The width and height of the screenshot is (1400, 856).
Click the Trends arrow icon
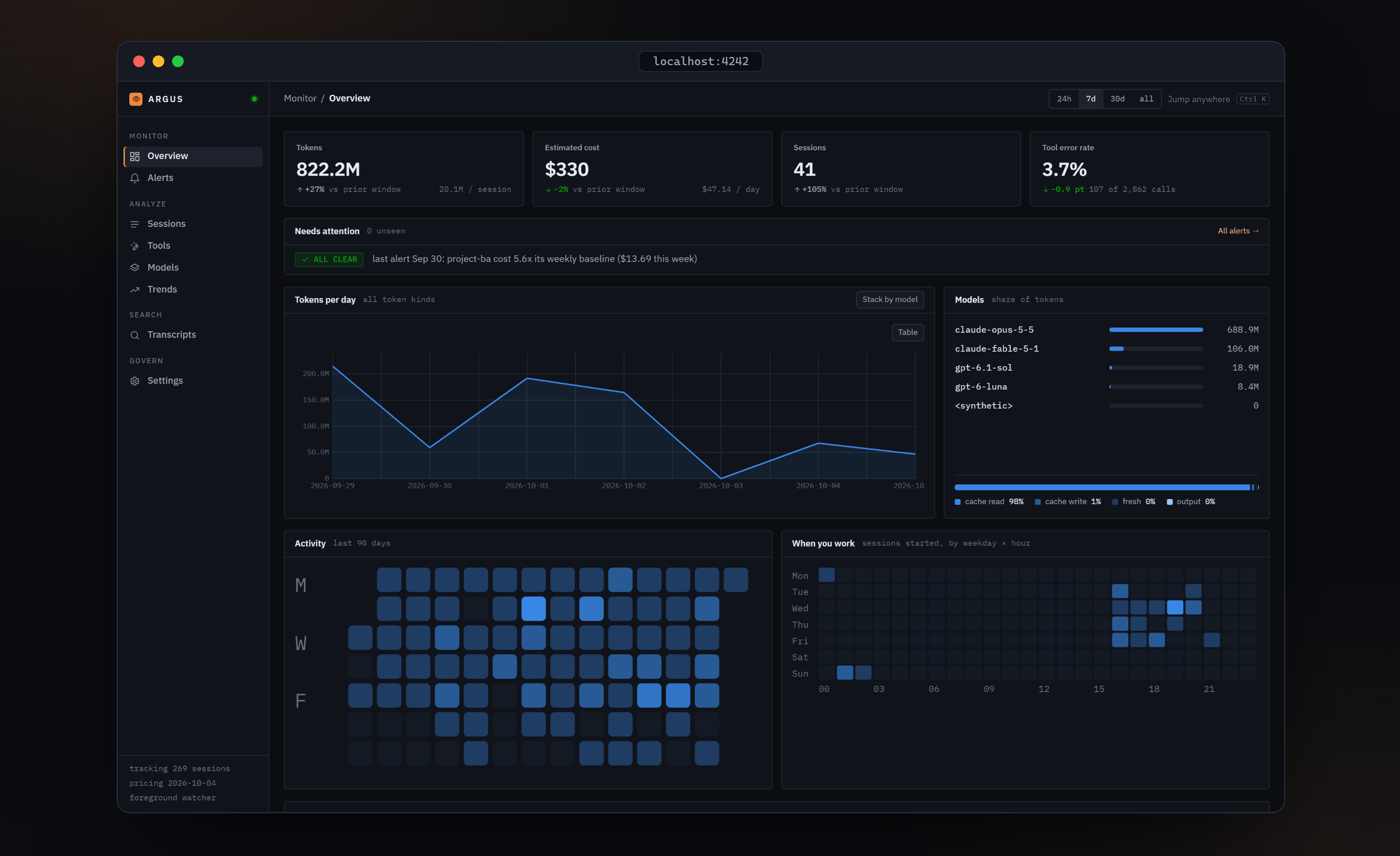pos(135,290)
